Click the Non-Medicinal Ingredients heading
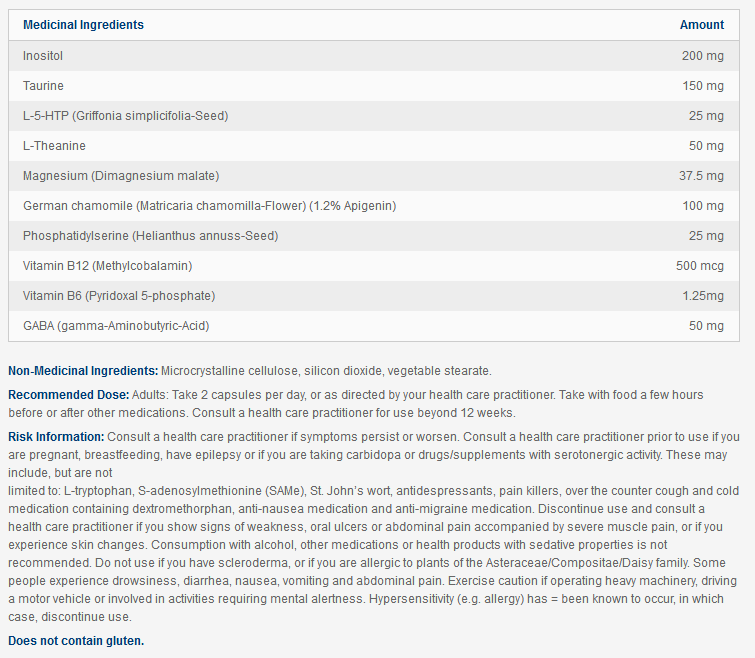 [x=83, y=371]
